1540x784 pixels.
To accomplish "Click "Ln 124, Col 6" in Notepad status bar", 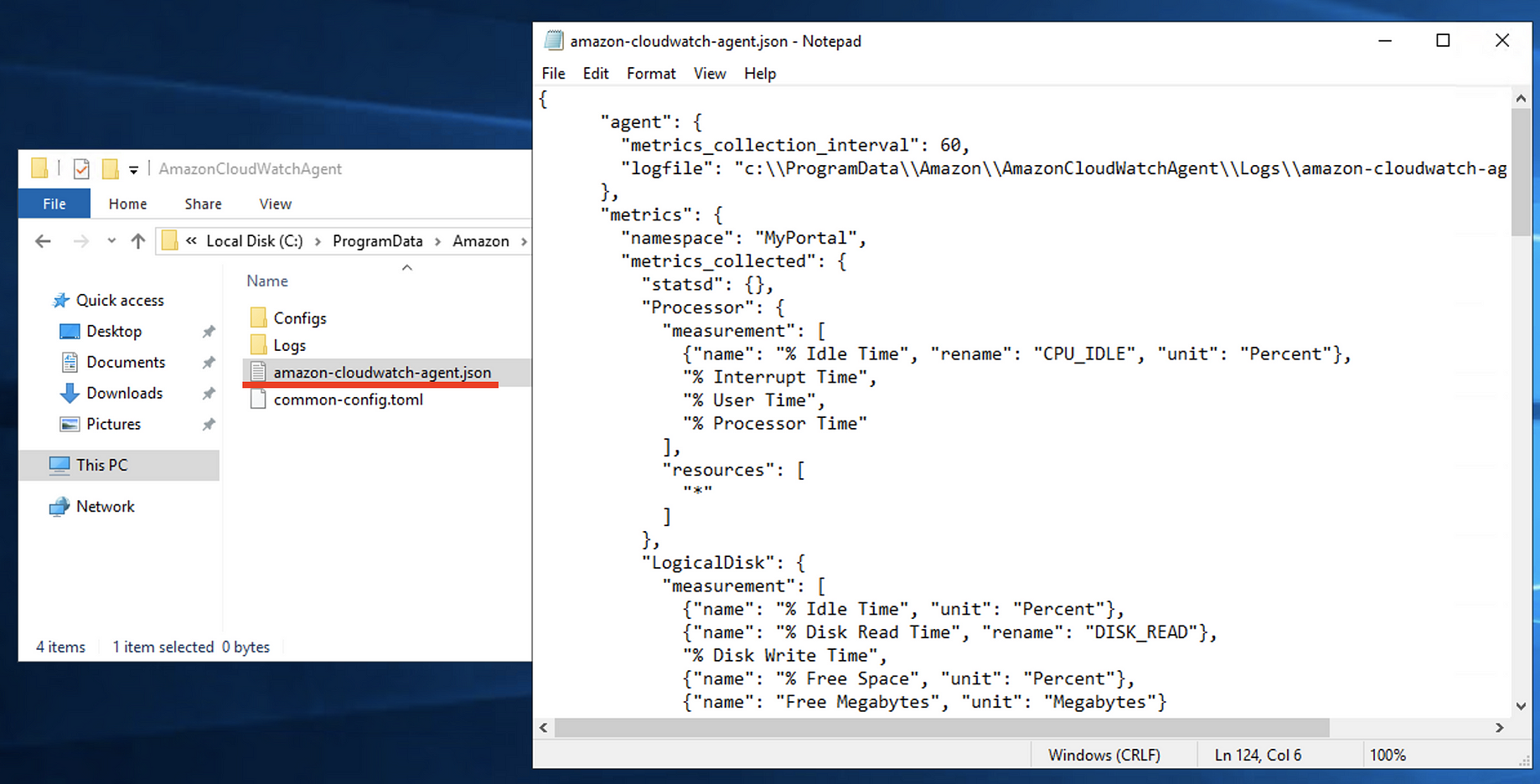I will click(1258, 756).
